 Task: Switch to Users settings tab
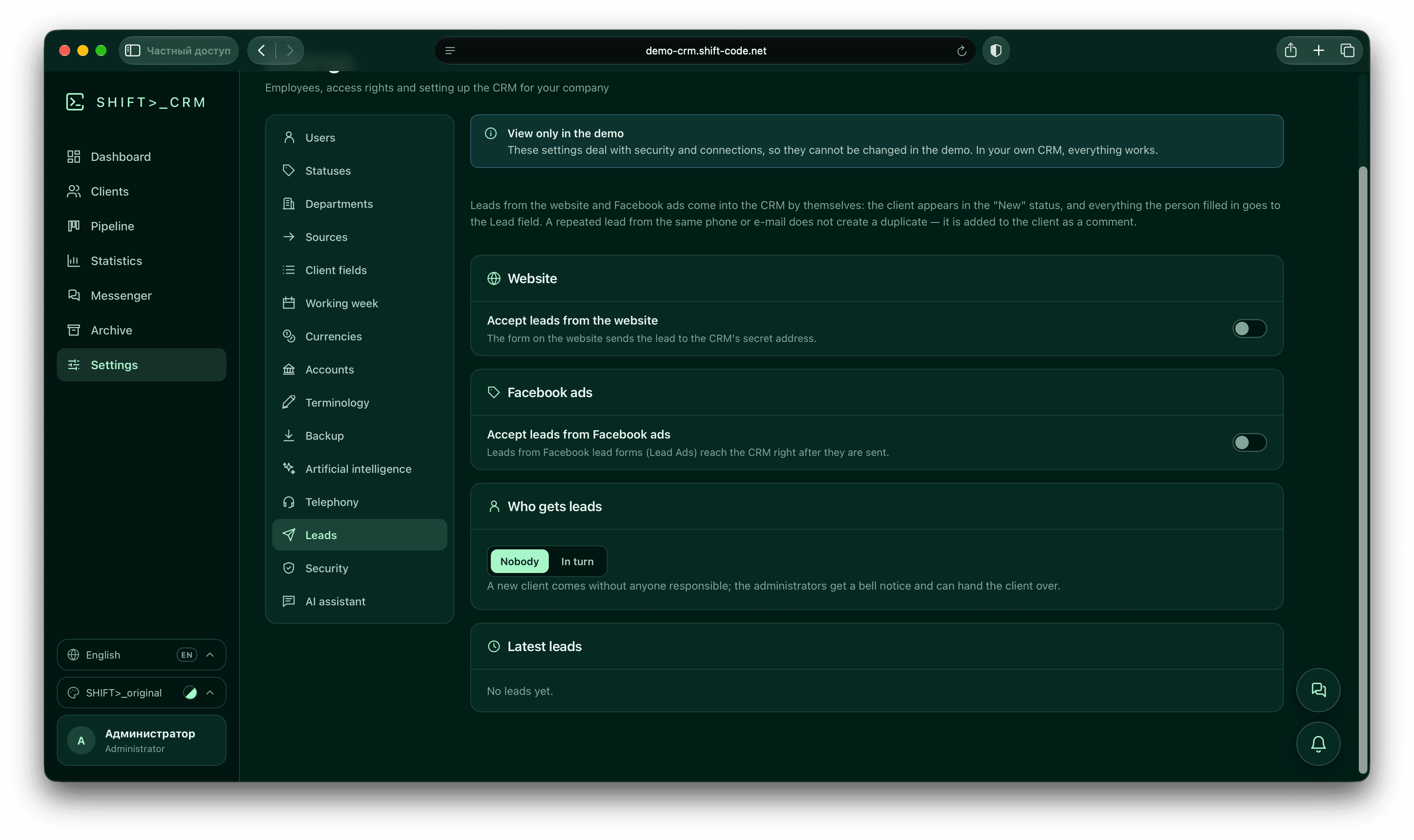point(359,138)
